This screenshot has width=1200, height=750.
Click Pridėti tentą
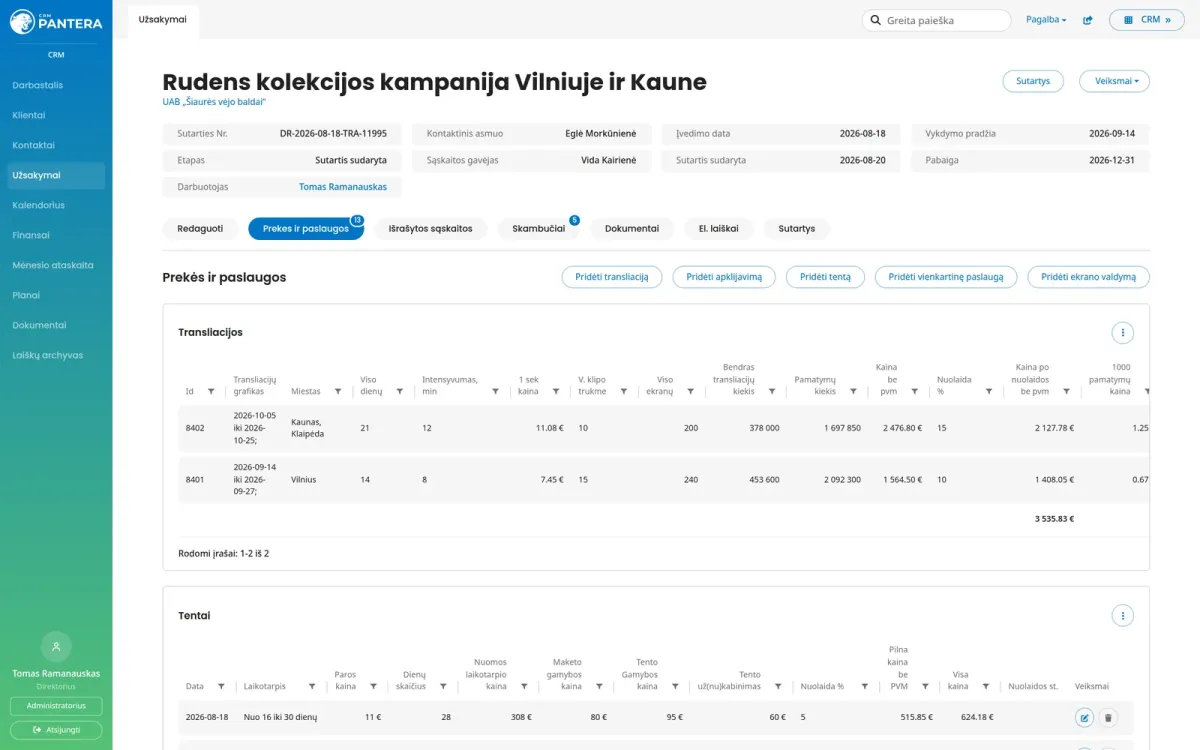click(x=825, y=277)
